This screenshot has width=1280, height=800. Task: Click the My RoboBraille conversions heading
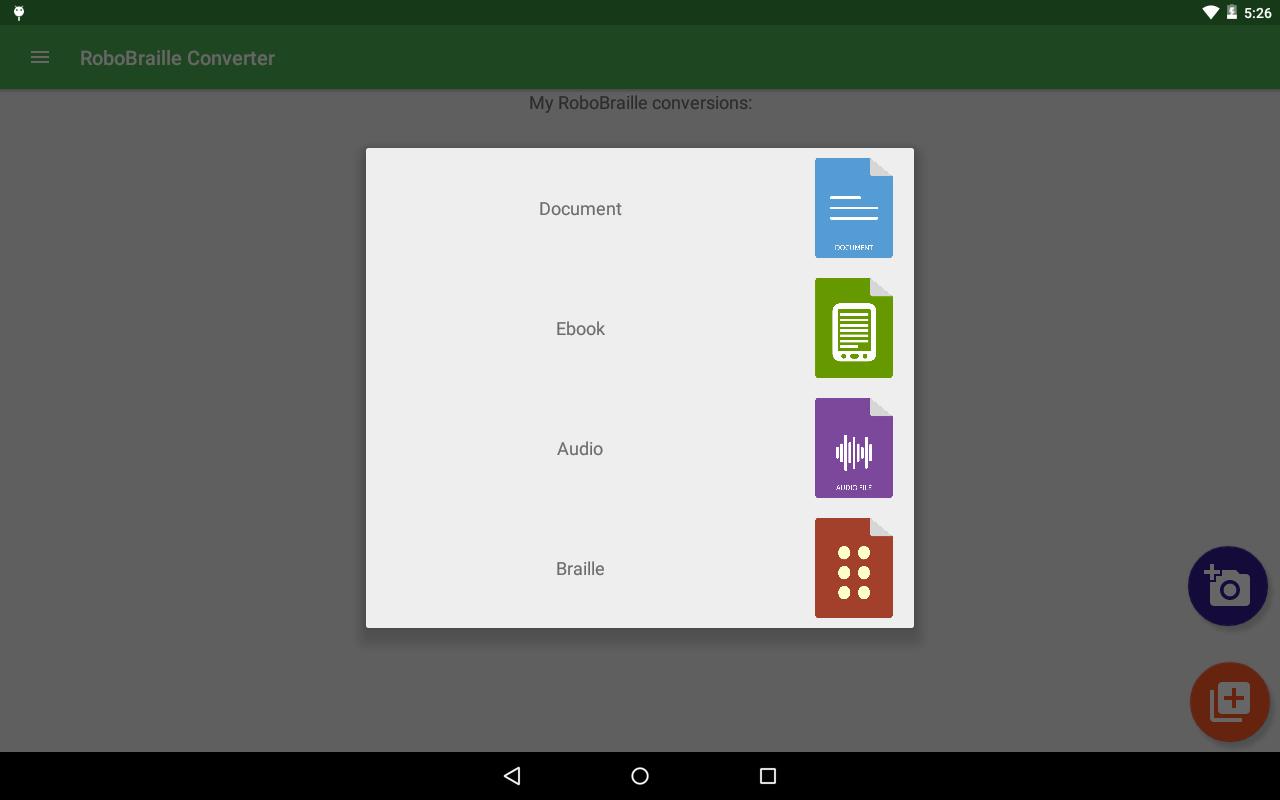[x=640, y=102]
